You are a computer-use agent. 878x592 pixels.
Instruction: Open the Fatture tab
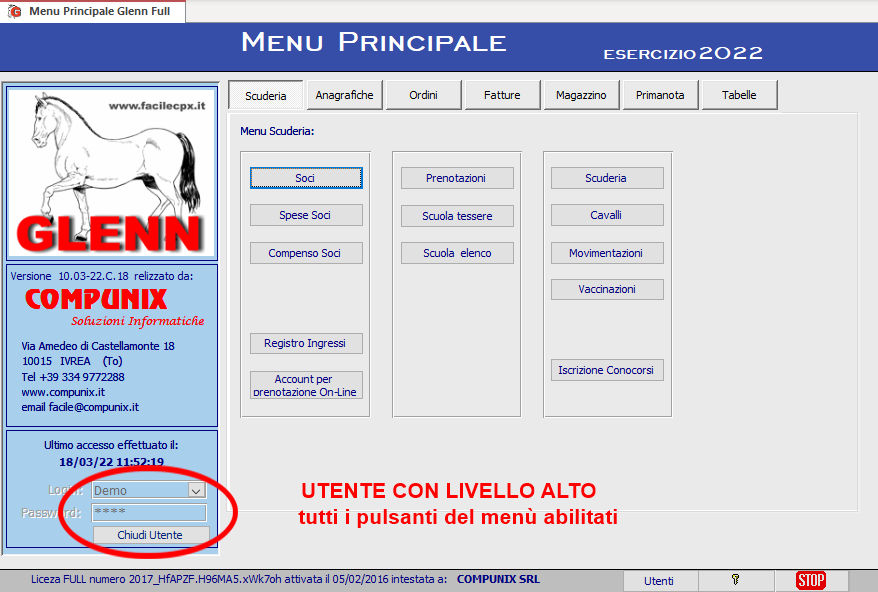click(x=502, y=95)
